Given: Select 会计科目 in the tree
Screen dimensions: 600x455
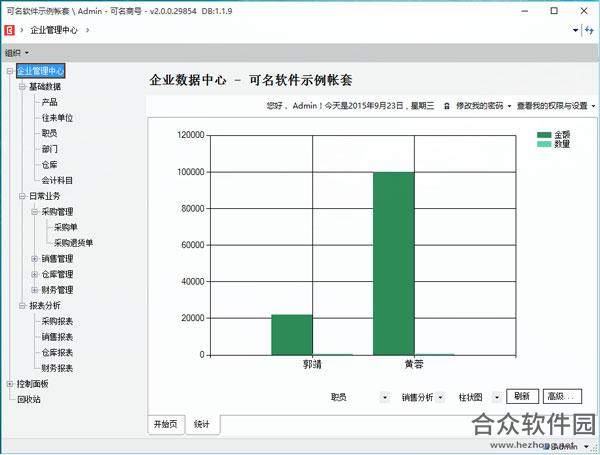Looking at the screenshot, I should pyautogui.click(x=57, y=180).
